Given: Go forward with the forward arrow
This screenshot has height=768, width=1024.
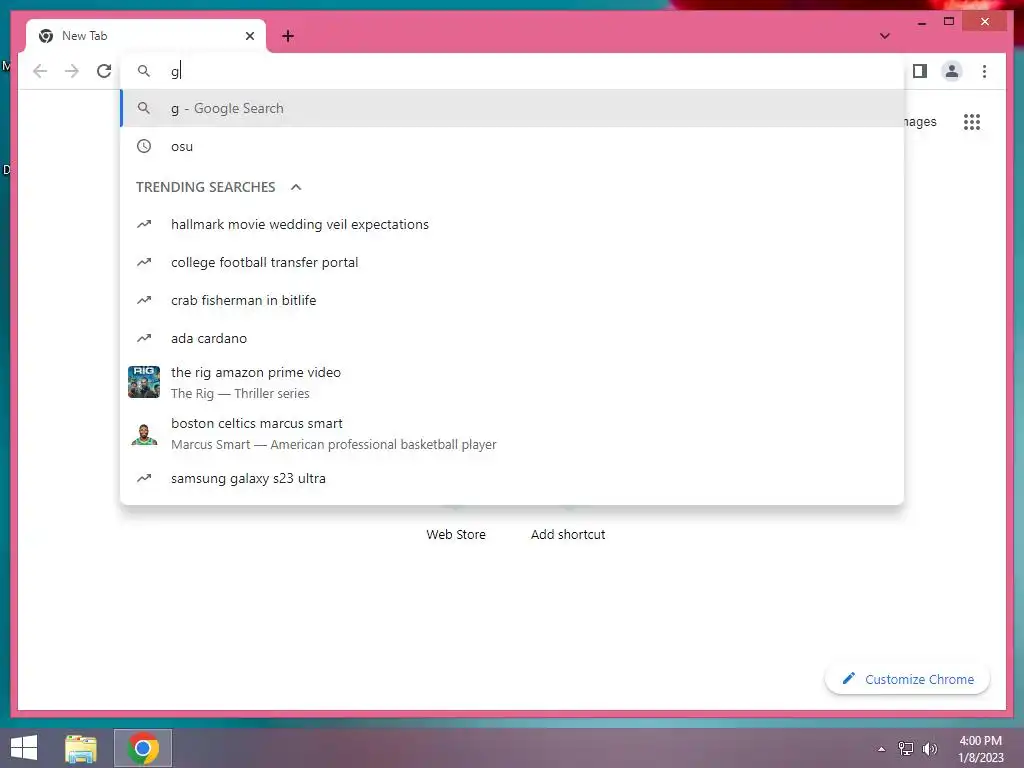Looking at the screenshot, I should coord(72,71).
